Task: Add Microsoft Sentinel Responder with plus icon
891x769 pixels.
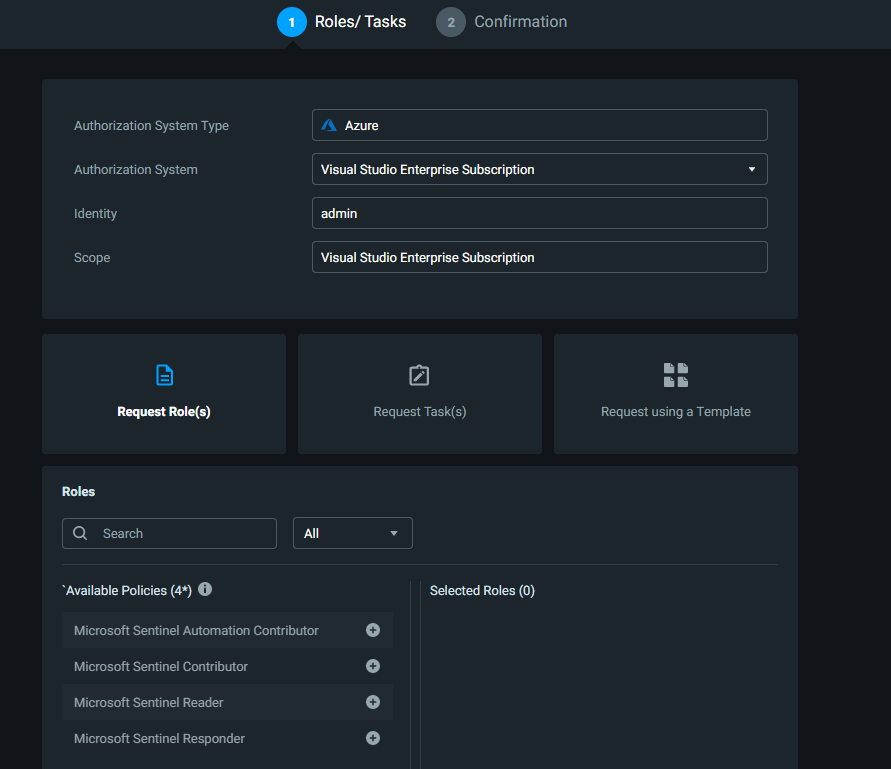Action: (373, 738)
